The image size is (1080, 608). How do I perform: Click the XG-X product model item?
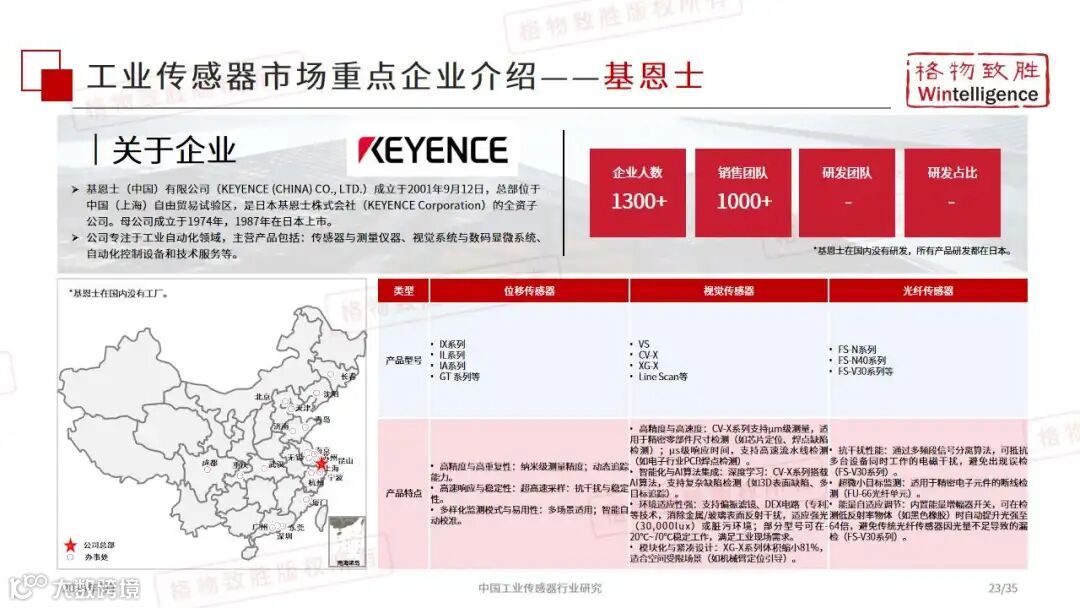(x=647, y=366)
